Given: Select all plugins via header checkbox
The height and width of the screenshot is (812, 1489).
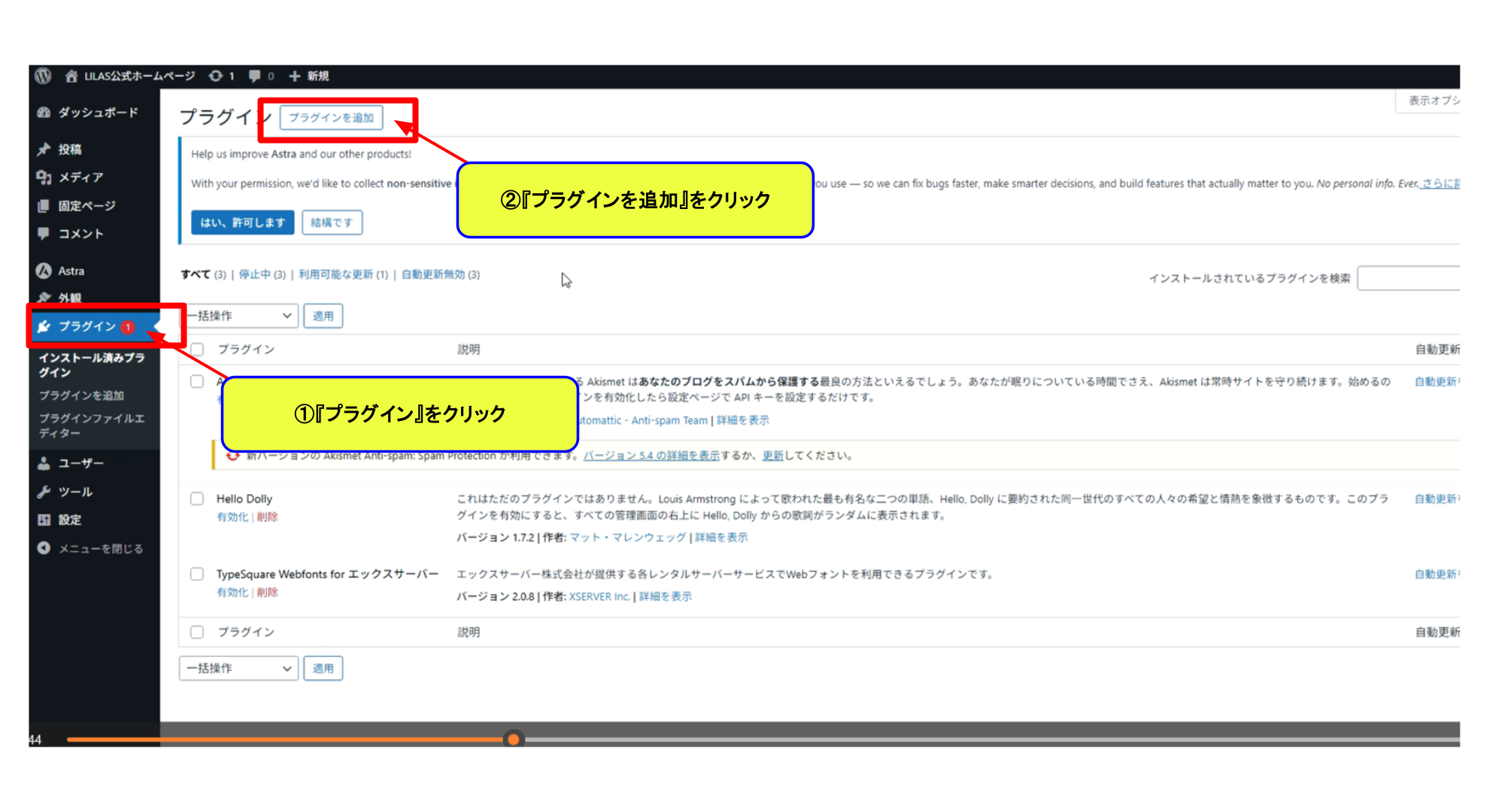Looking at the screenshot, I should tap(197, 349).
